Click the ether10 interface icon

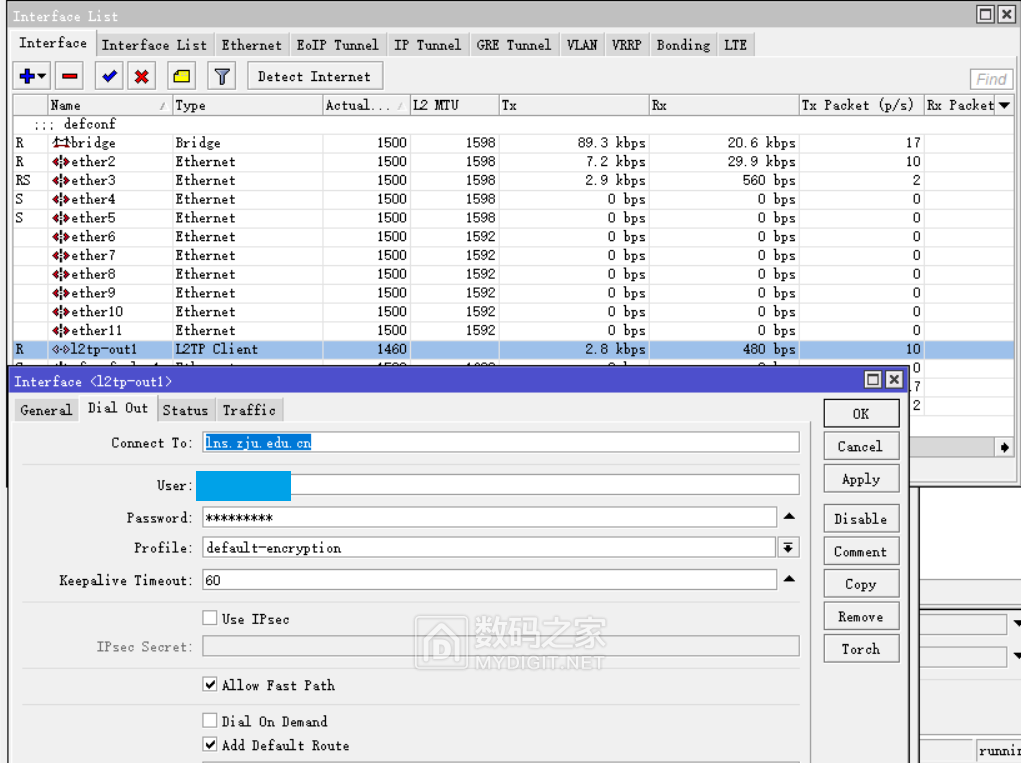pyautogui.click(x=61, y=312)
